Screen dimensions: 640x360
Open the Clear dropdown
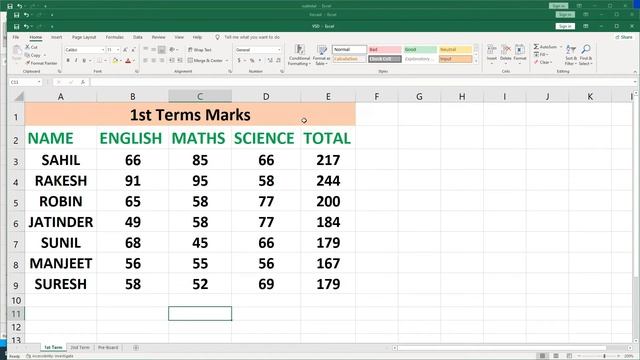(543, 62)
